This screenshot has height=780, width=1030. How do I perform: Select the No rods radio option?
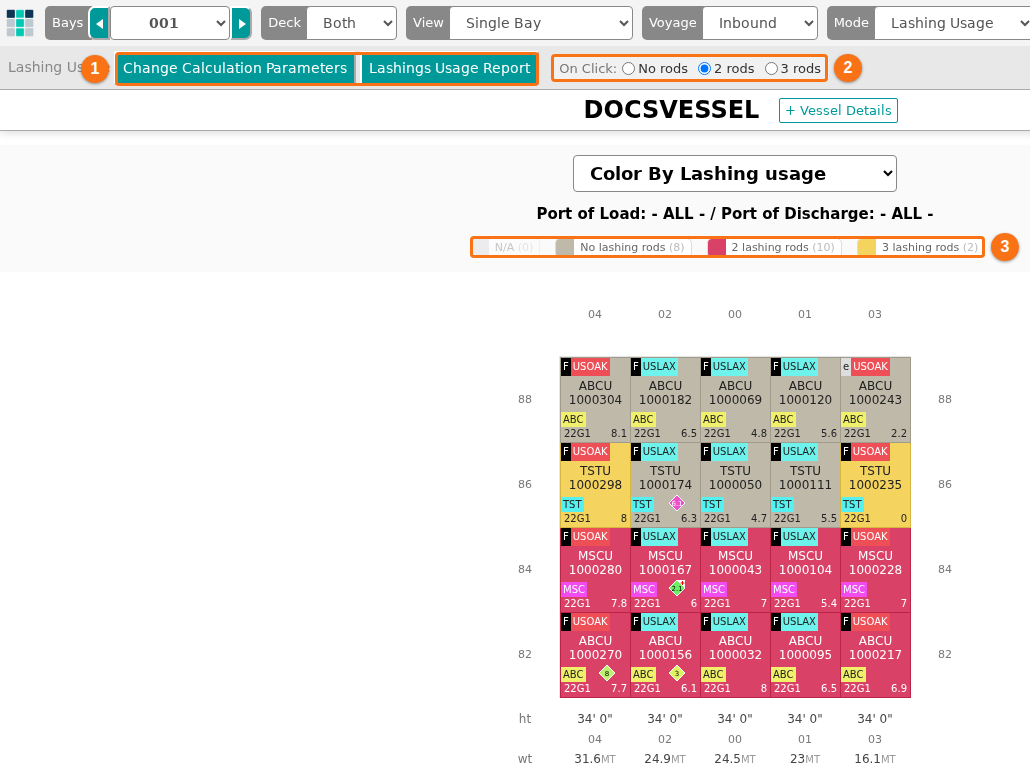click(629, 68)
